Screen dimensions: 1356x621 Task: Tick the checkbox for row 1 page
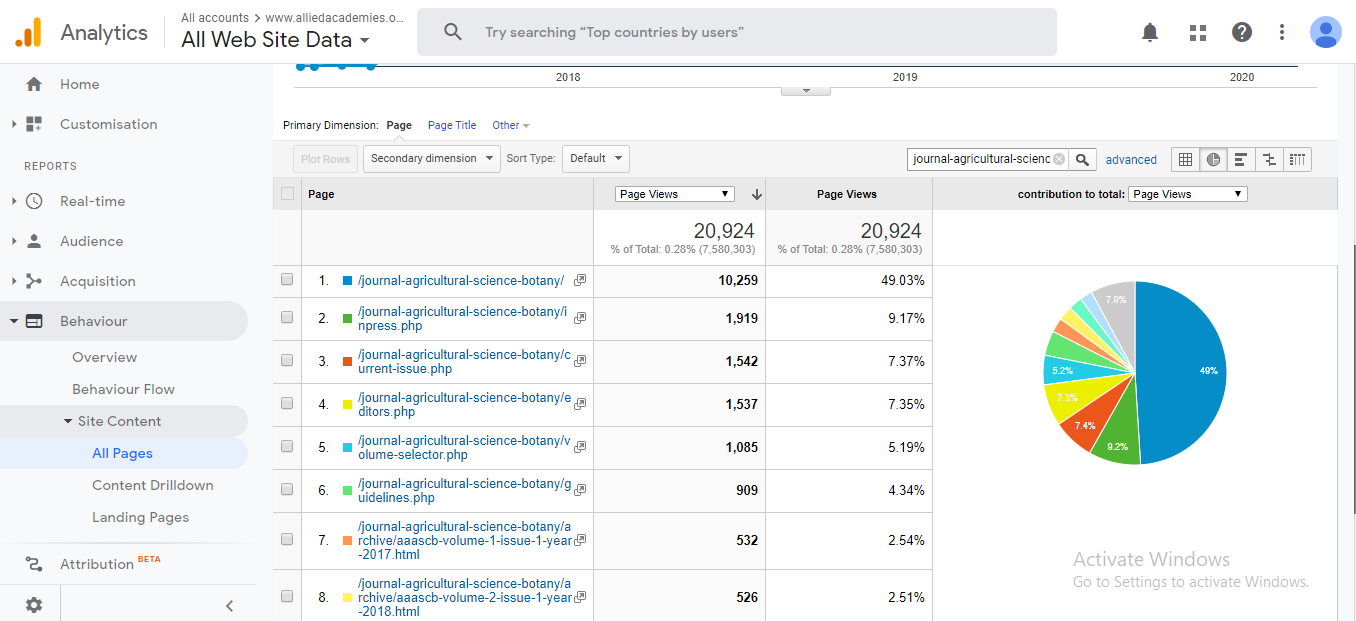pos(287,280)
